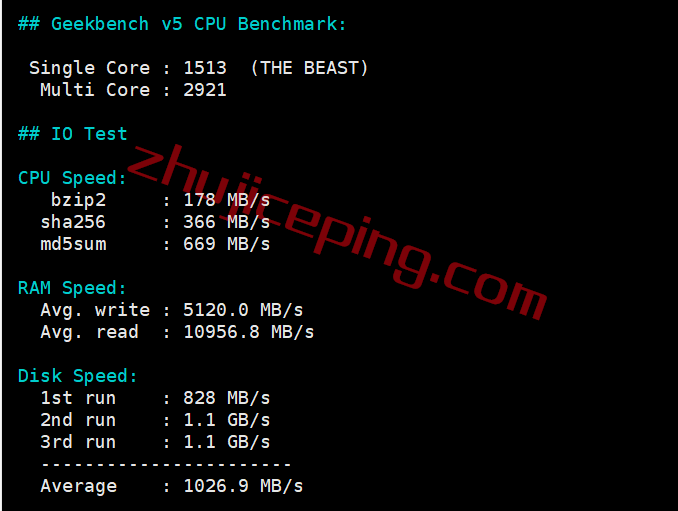Select the 1st run 828 MB/s value
The height and width of the screenshot is (511, 678).
tap(227, 398)
